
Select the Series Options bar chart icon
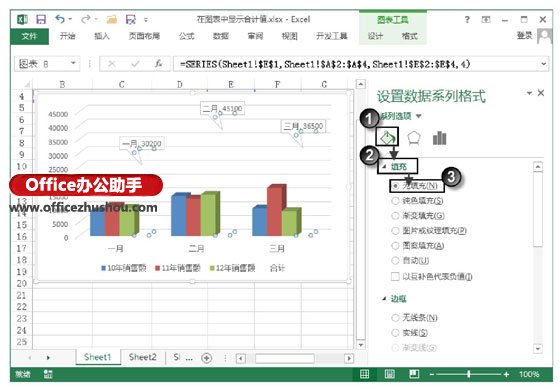[439, 138]
